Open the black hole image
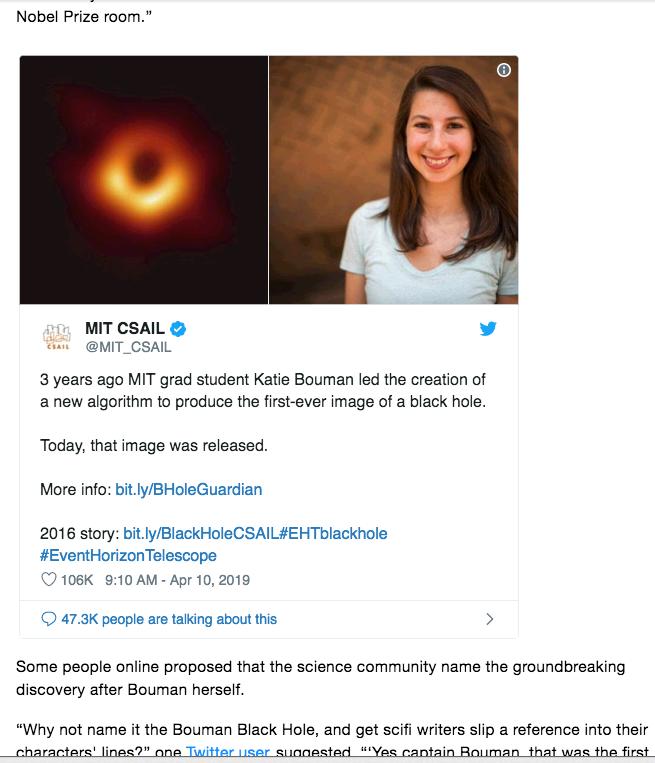 pos(144,180)
